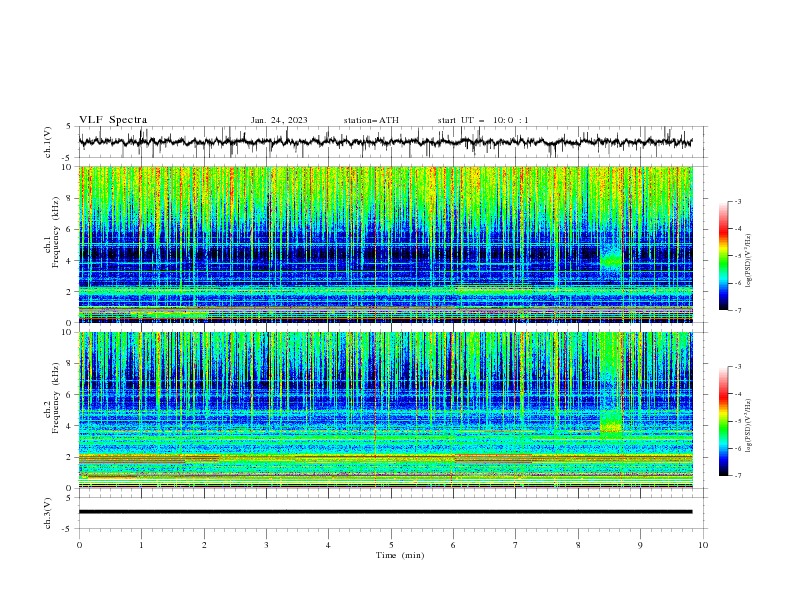Click the ch.2 color scale "log(PSD)(V²/Hz)" label

748,426
